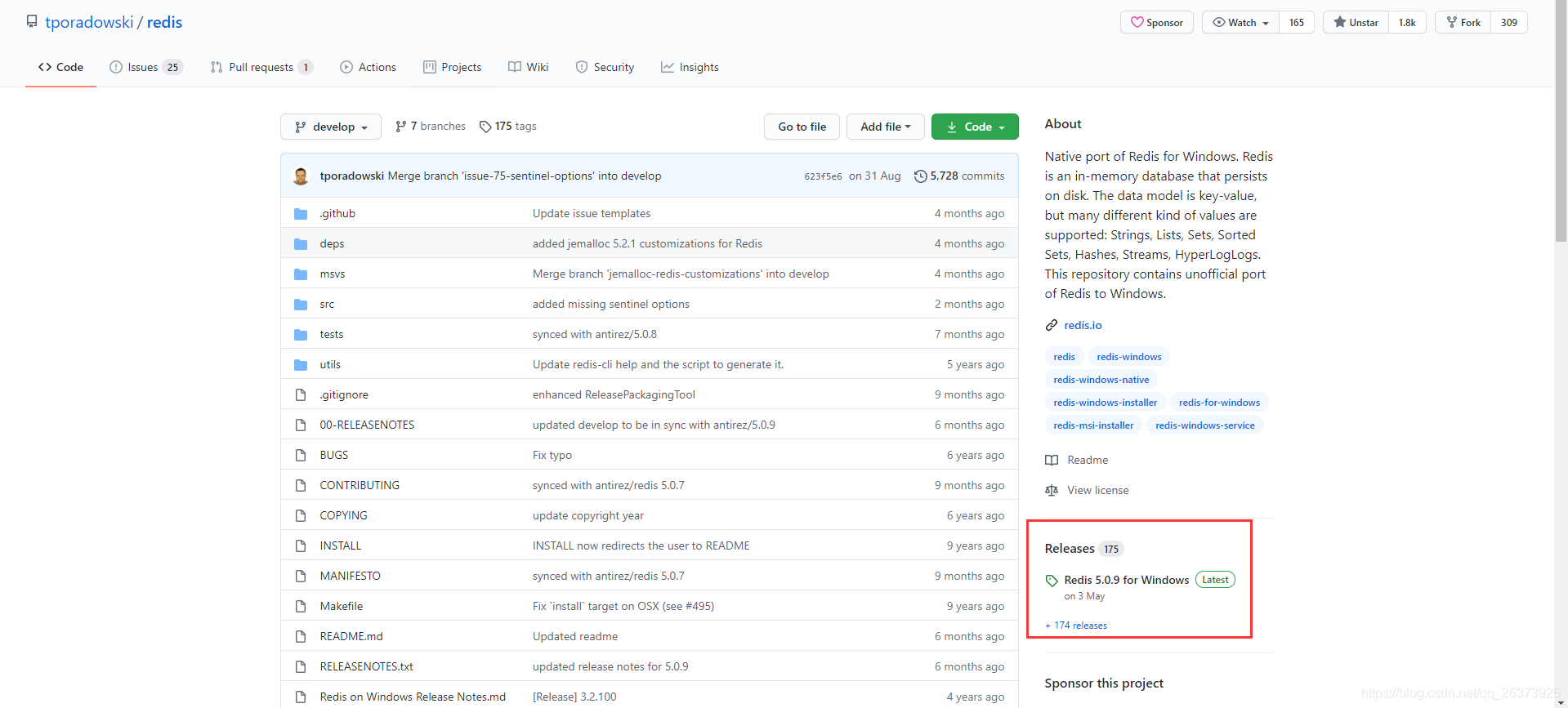The width and height of the screenshot is (1568, 708).
Task: Open the View license link
Action: [1097, 491]
